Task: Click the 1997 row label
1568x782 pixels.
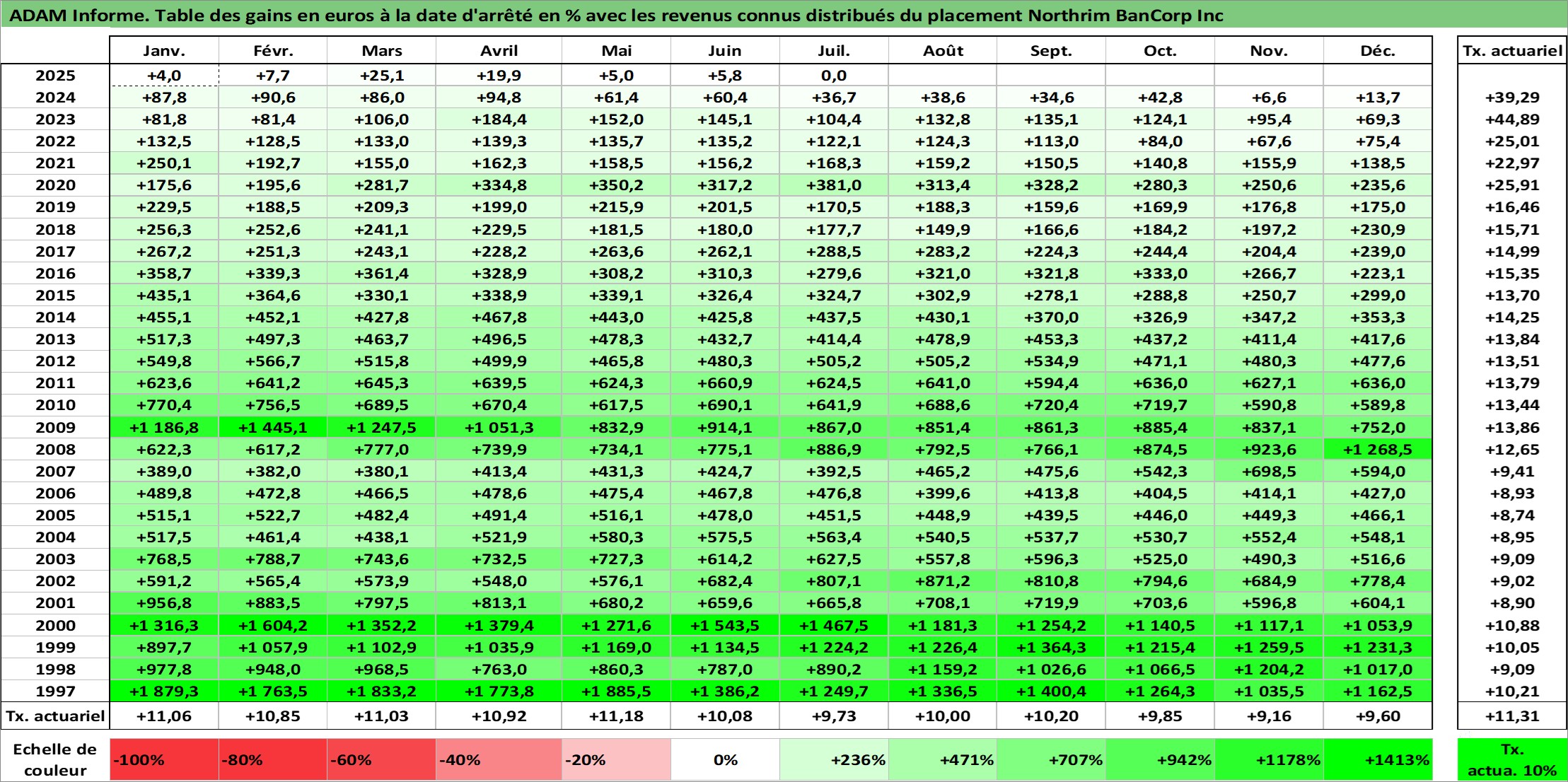Action: 55,691
